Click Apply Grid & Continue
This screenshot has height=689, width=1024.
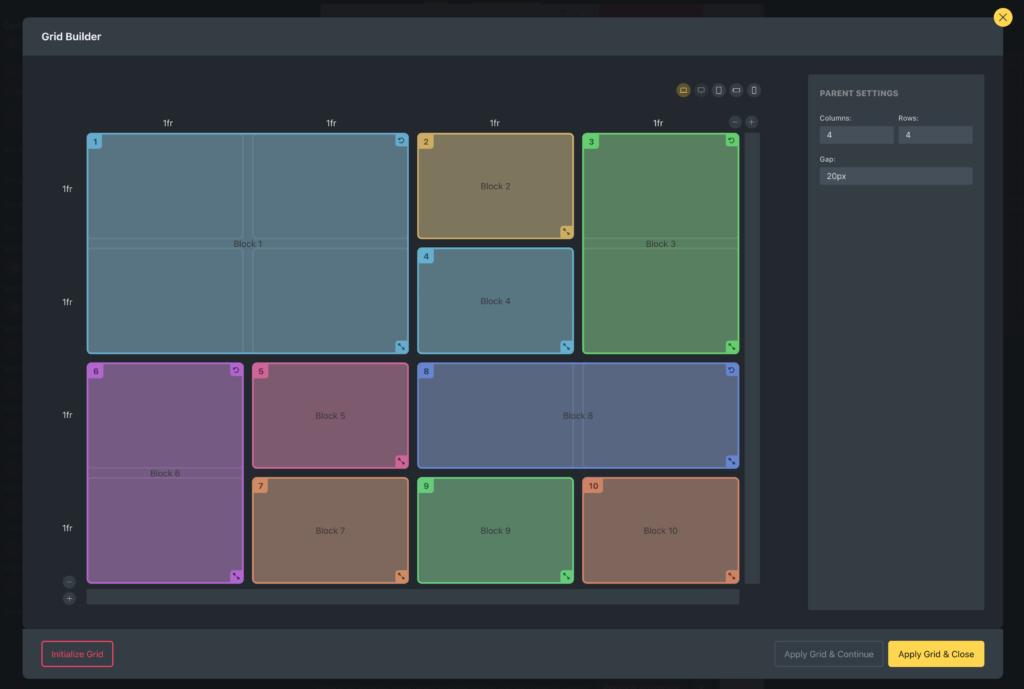[x=828, y=654]
